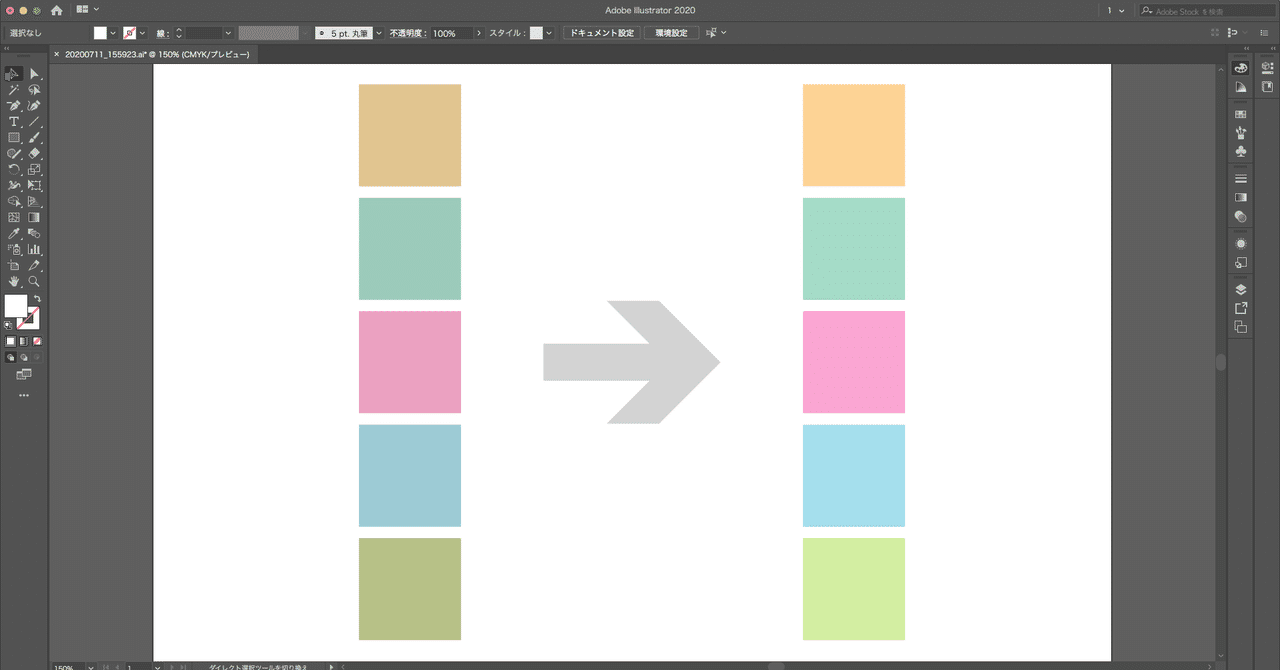Screen dimensions: 1280x670
Task: Select the Selection tool in the toolbox
Action: pyautogui.click(x=14, y=73)
